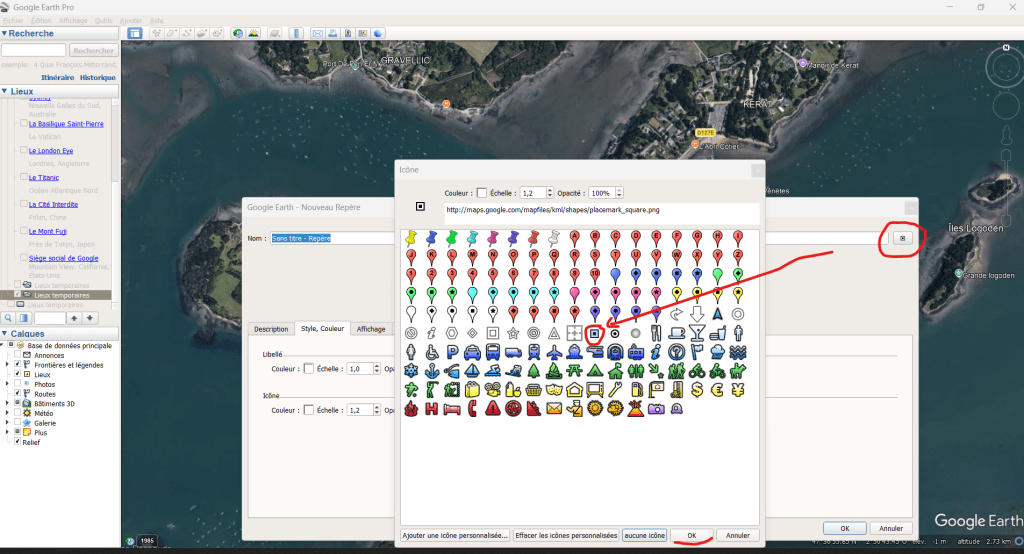Pick the picnic table icon
The height and width of the screenshot is (554, 1024).
click(x=575, y=372)
